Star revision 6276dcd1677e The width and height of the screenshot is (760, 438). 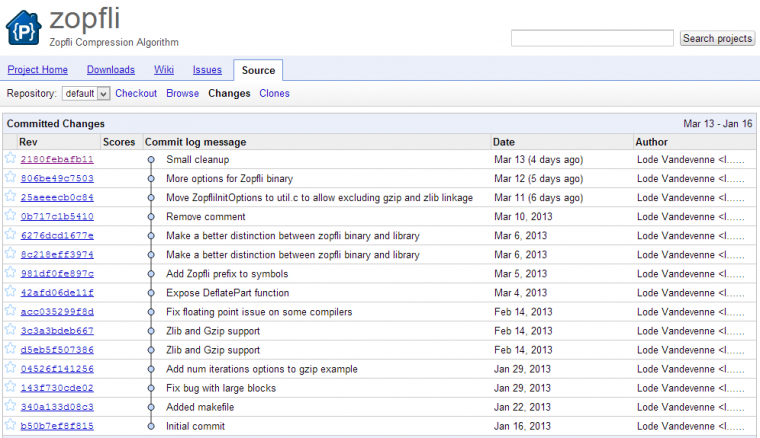click(10, 234)
